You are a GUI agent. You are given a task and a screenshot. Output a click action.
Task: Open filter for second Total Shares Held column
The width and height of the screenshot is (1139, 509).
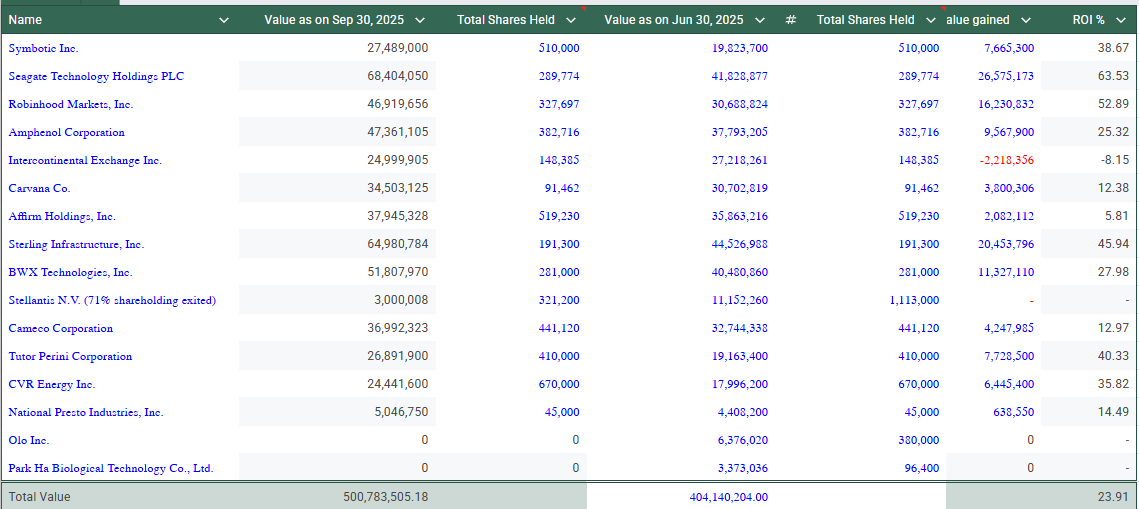click(931, 20)
